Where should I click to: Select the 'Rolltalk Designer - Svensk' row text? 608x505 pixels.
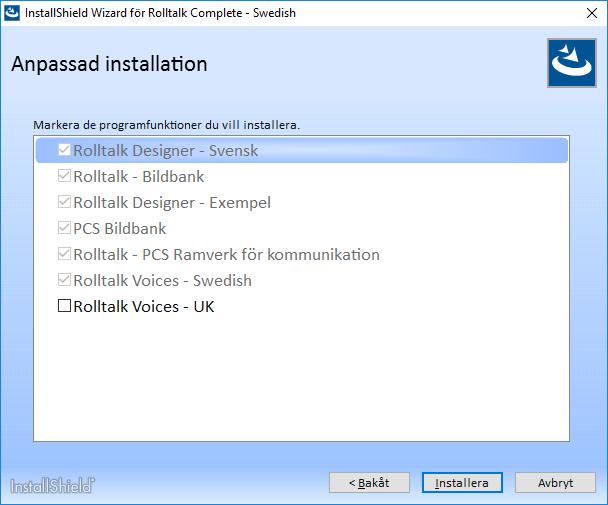pyautogui.click(x=166, y=150)
